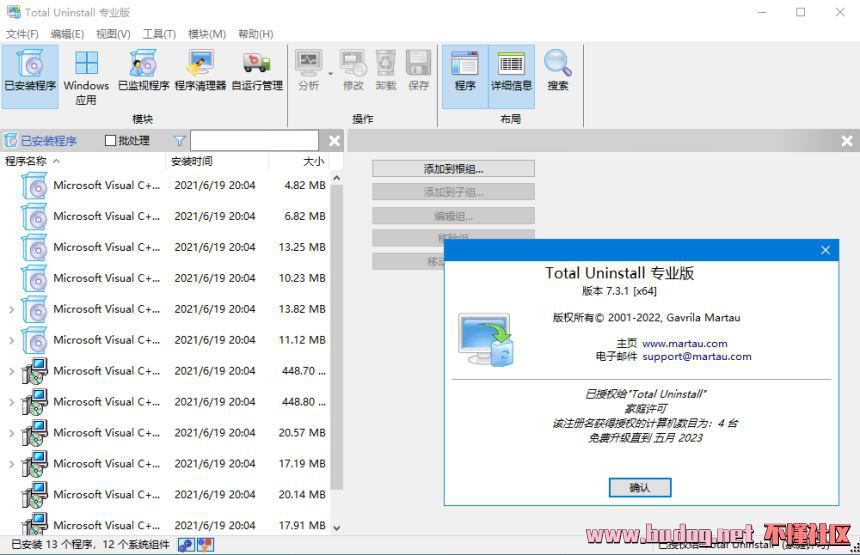Image resolution: width=860 pixels, height=555 pixels.
Task: Expand the 13.82 MB Visual C++ row
Action: coord(12,309)
